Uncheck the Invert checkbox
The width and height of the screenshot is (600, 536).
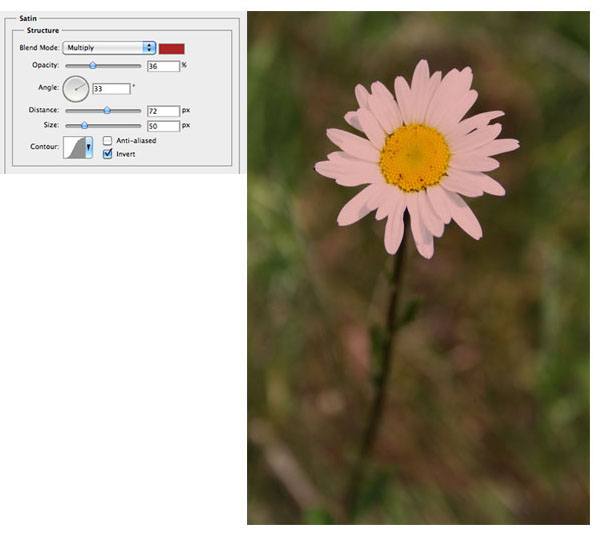[108, 154]
